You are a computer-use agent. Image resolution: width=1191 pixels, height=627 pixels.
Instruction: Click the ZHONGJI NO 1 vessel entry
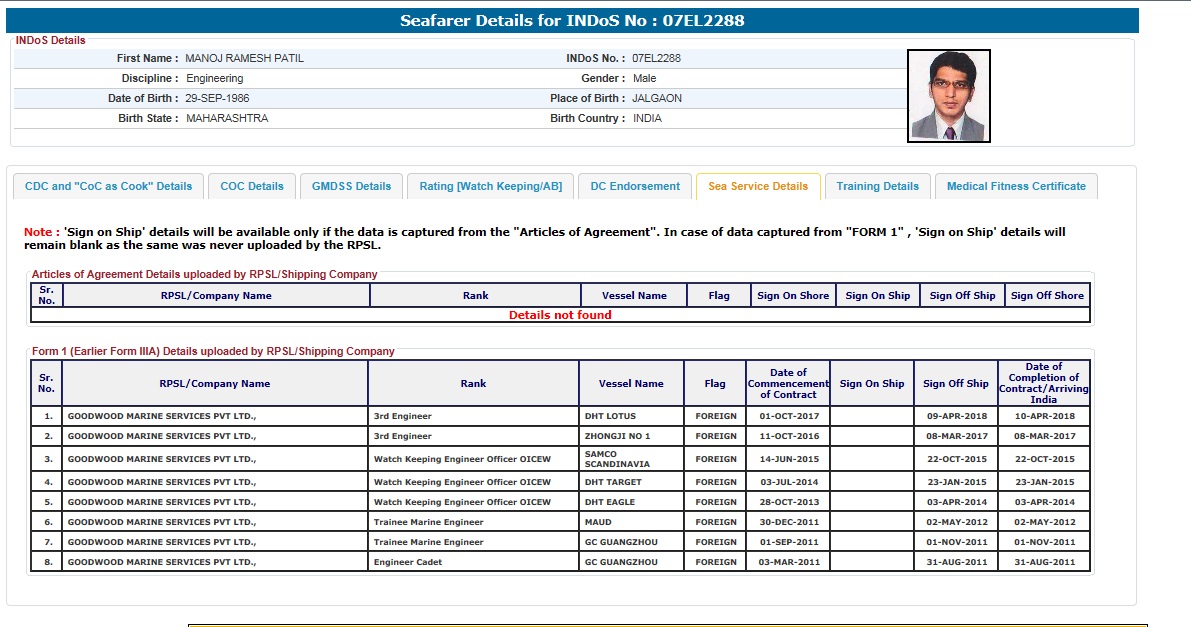click(617, 436)
